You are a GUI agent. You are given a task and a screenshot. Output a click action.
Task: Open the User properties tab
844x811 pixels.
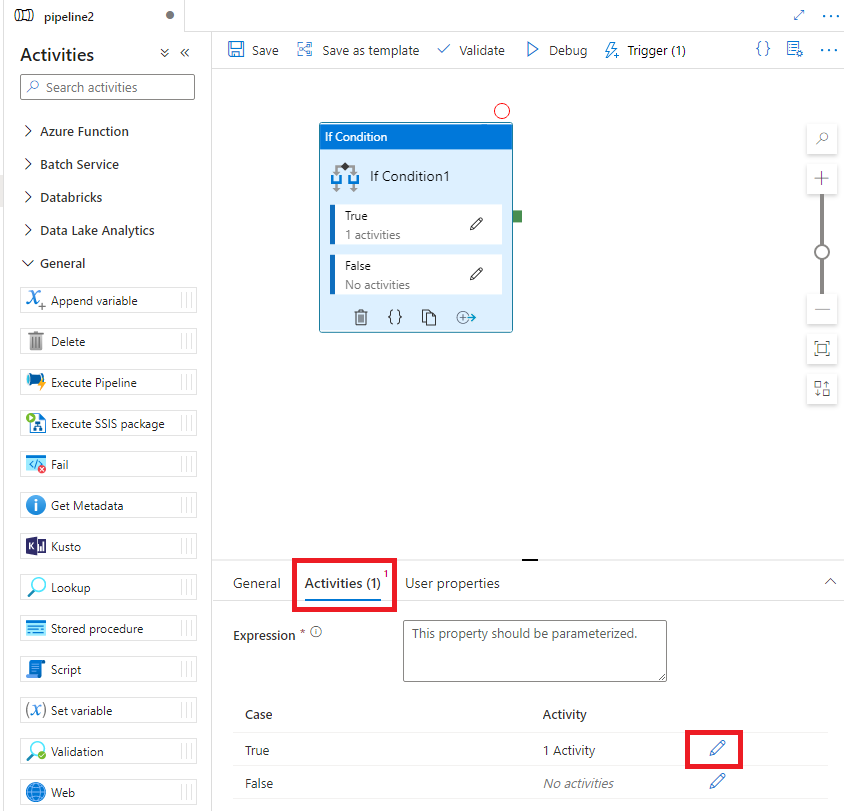[x=452, y=583]
